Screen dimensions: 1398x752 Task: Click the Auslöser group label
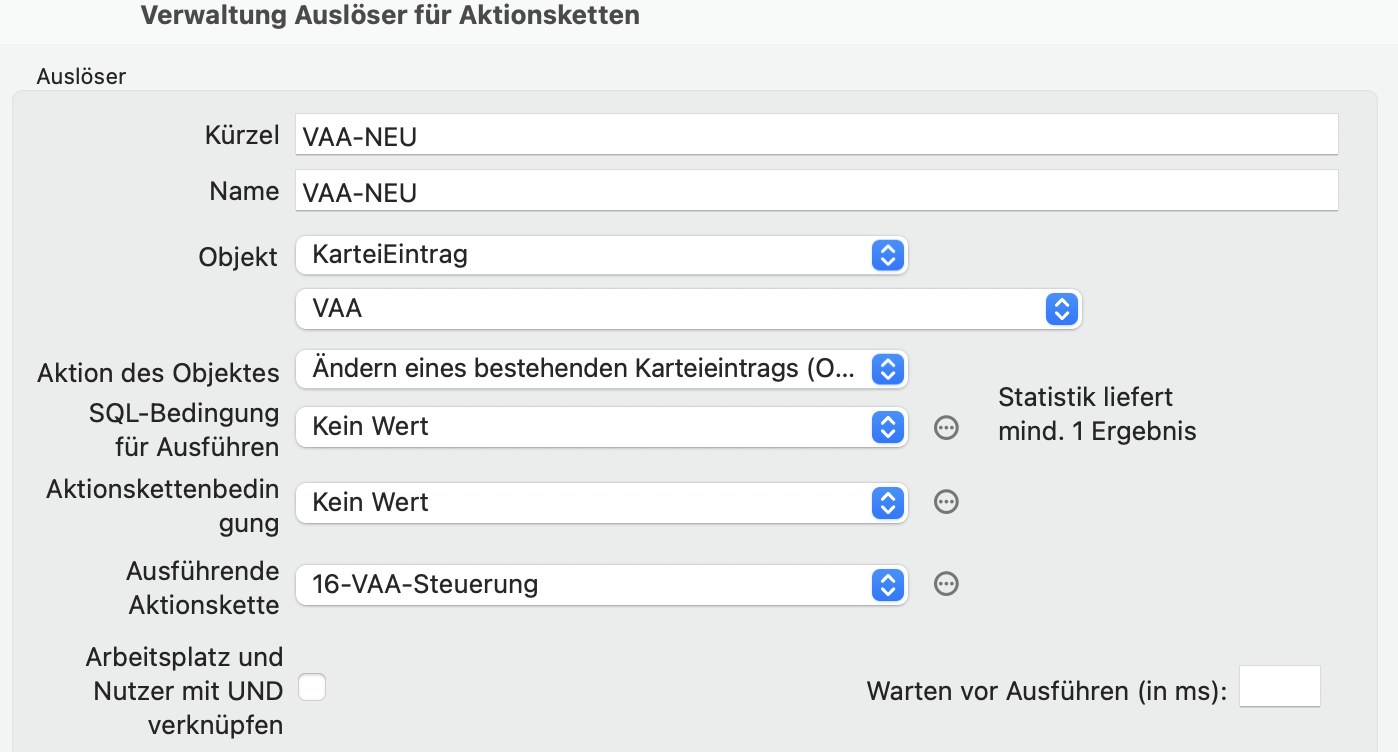point(81,76)
